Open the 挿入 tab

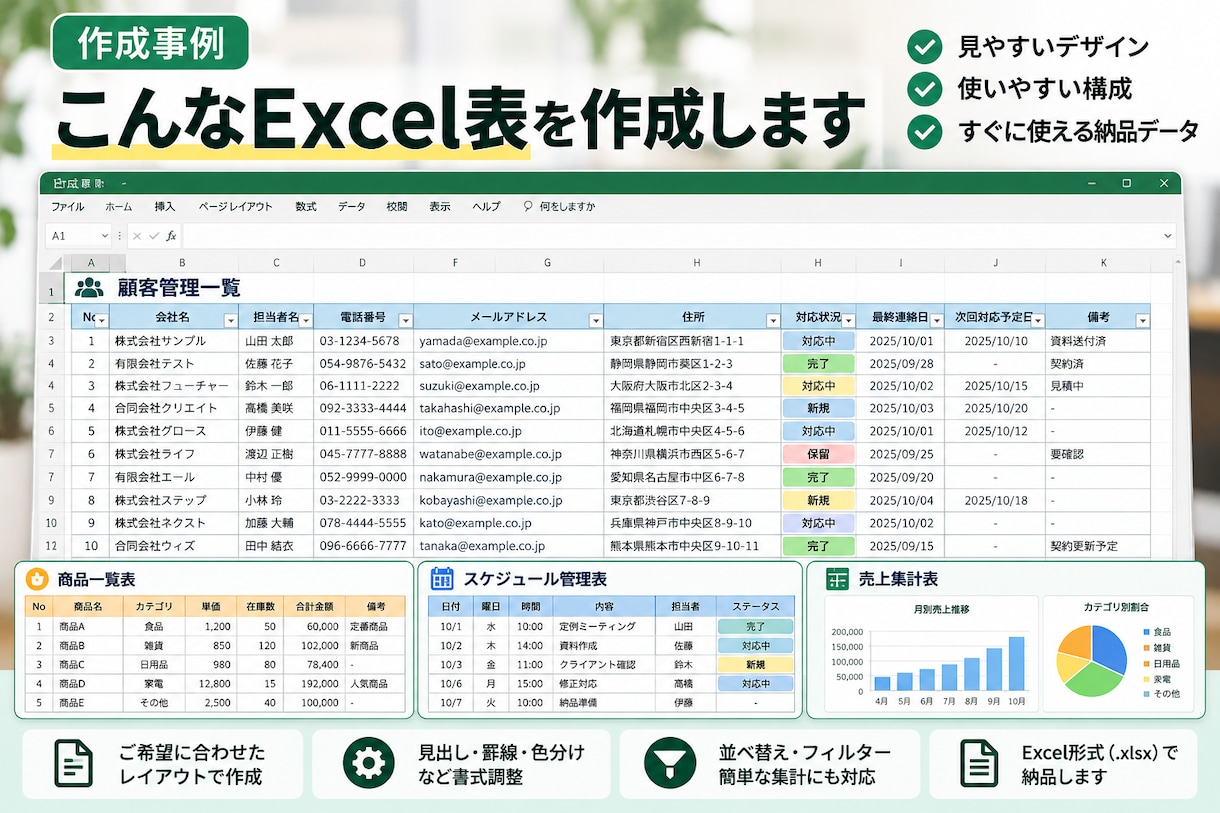tap(165, 207)
